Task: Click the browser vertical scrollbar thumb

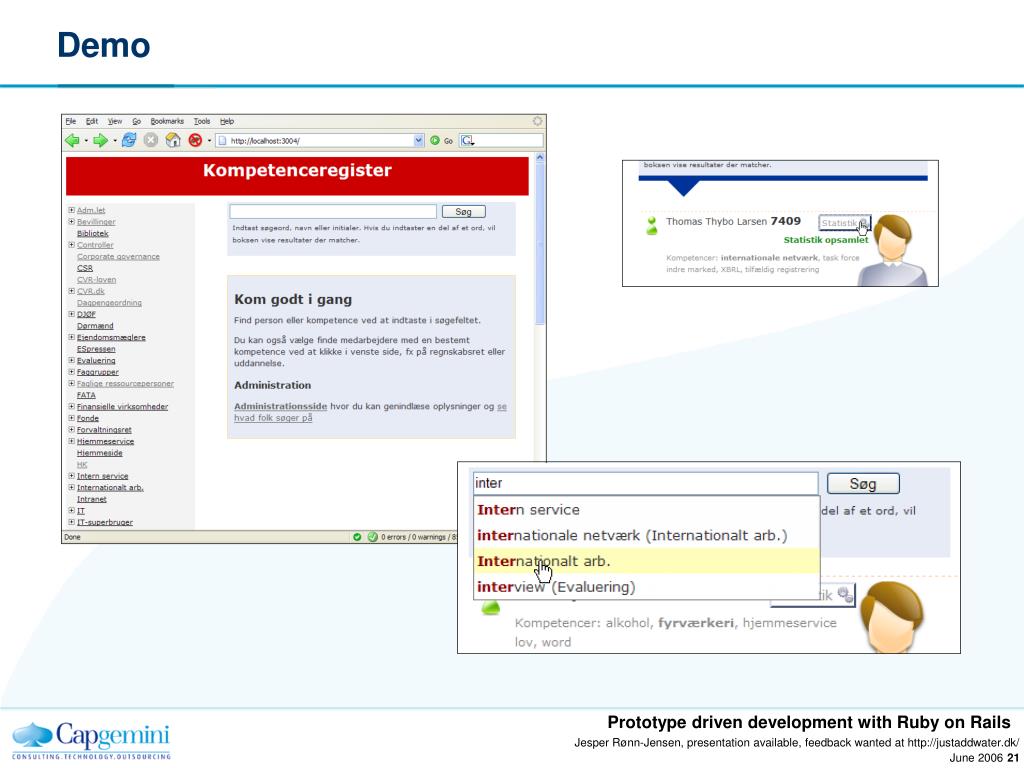Action: click(540, 243)
